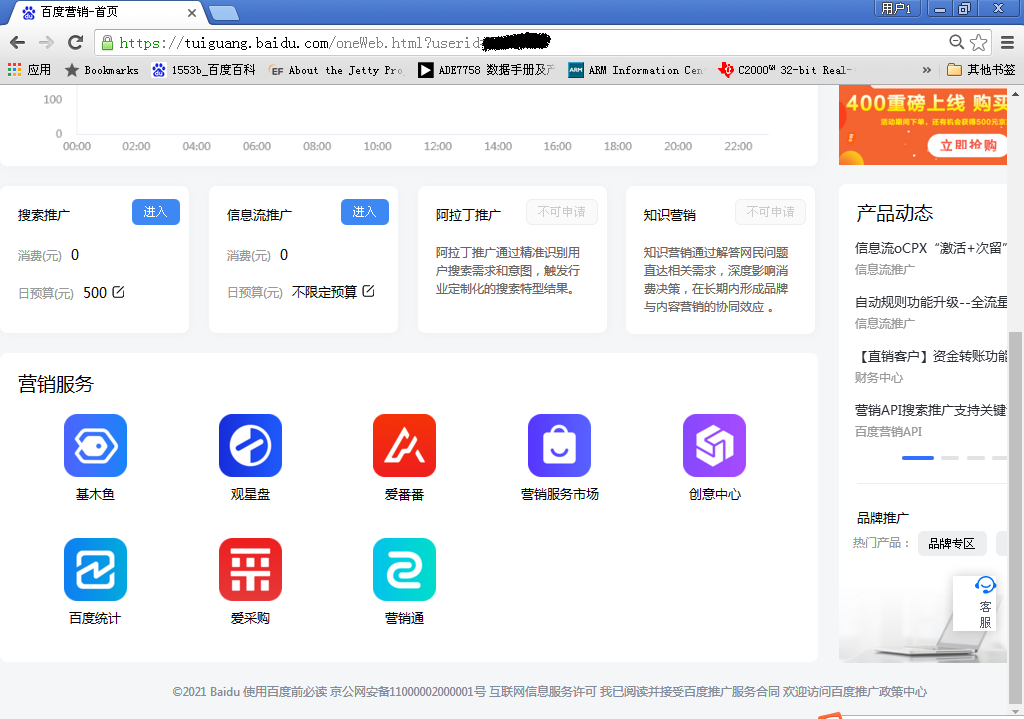
Task: Click the 品牌推广 section heading
Action: point(882,518)
